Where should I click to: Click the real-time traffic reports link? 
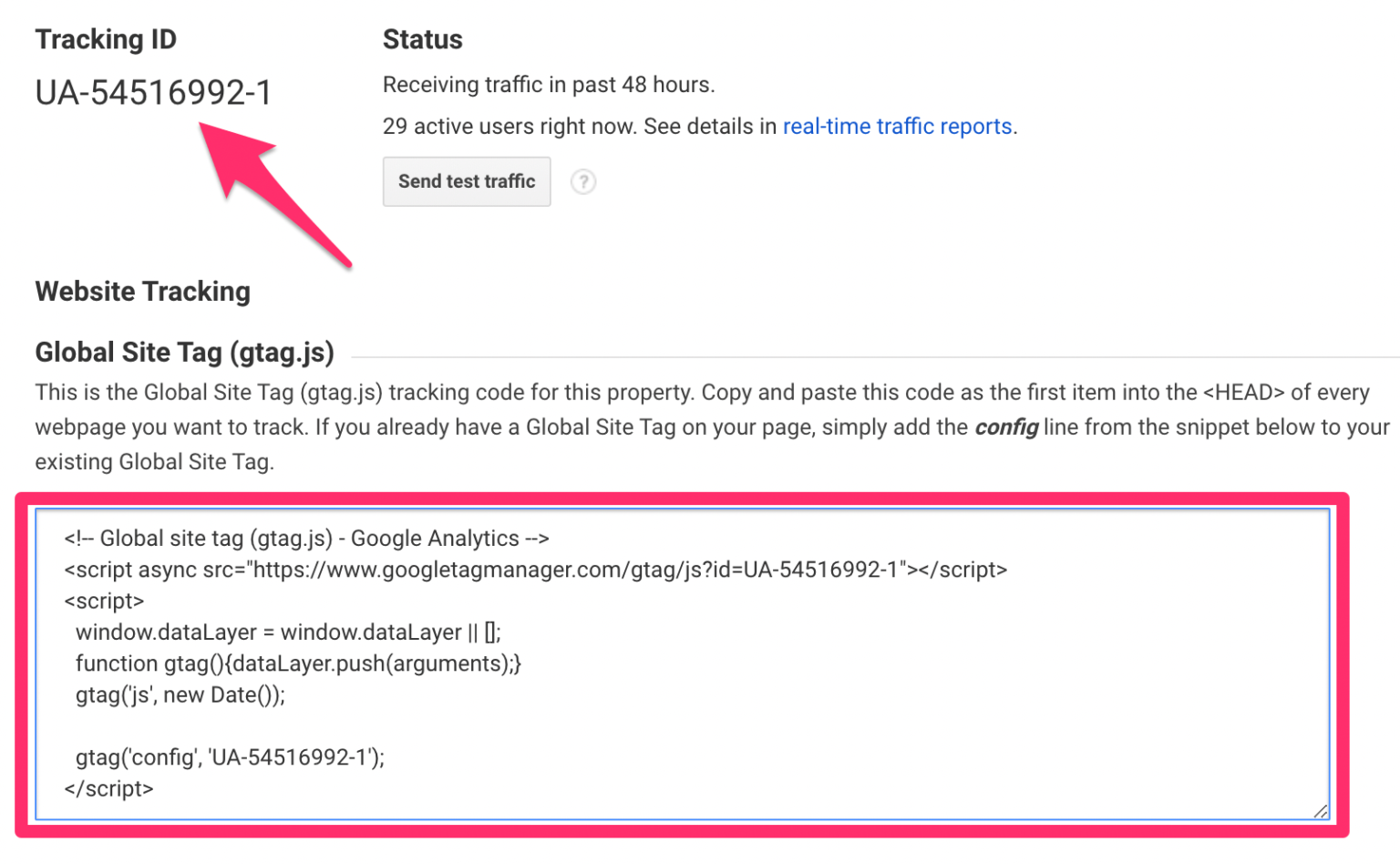point(898,127)
